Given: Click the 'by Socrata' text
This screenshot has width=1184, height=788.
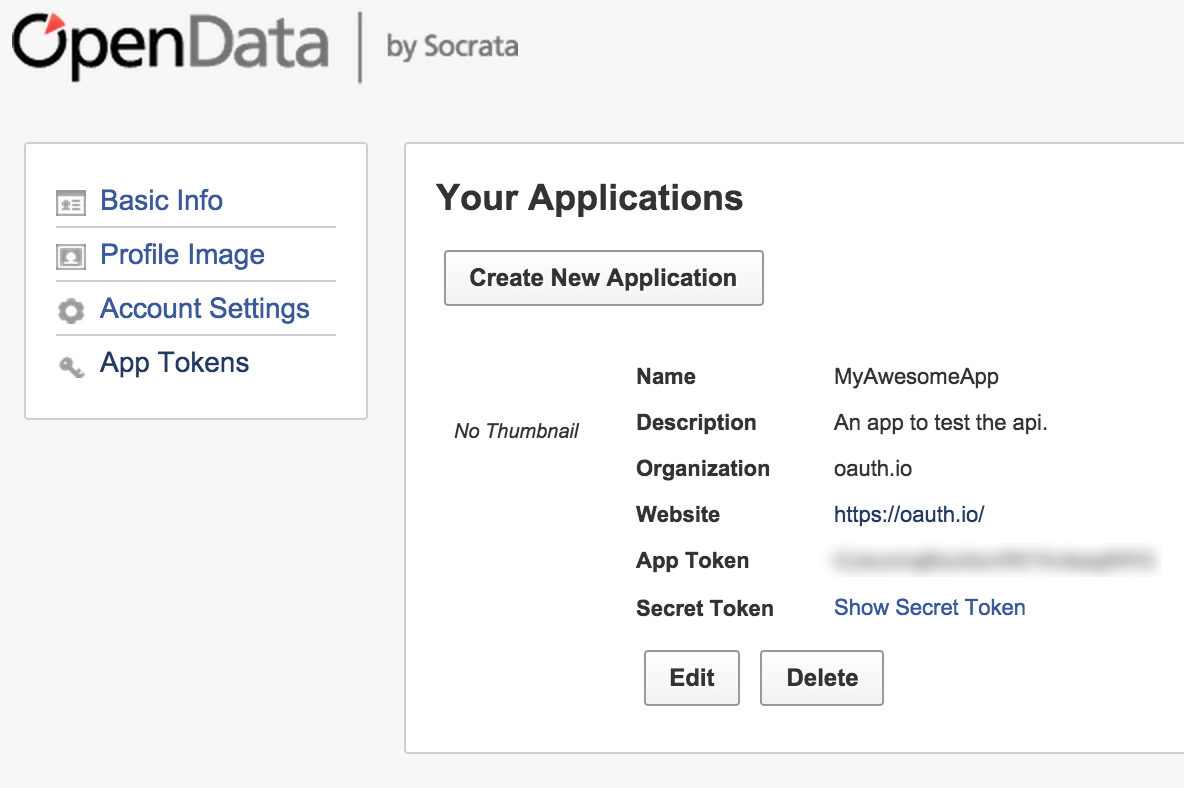Looking at the screenshot, I should (452, 47).
